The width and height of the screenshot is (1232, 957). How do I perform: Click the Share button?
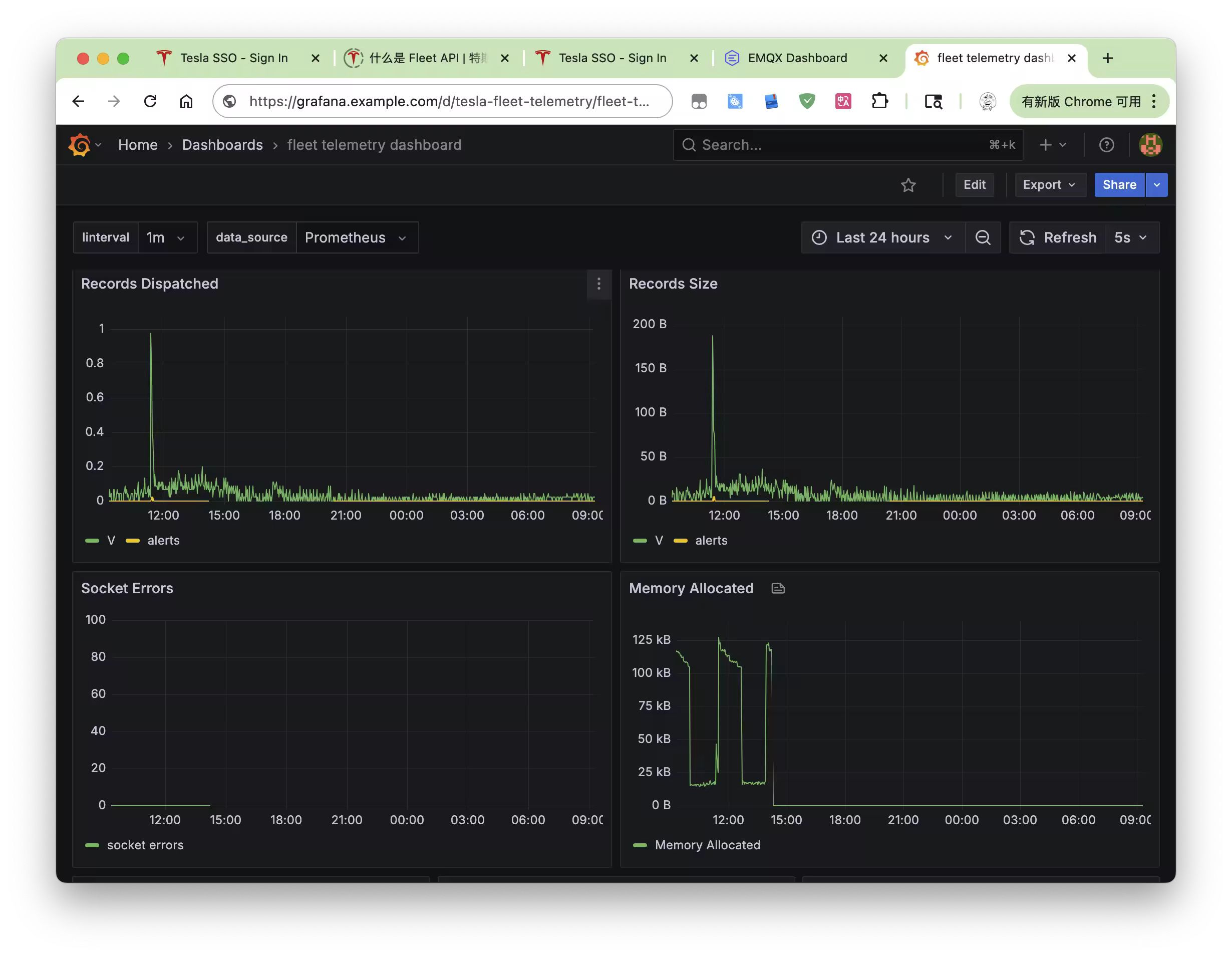(x=1119, y=185)
